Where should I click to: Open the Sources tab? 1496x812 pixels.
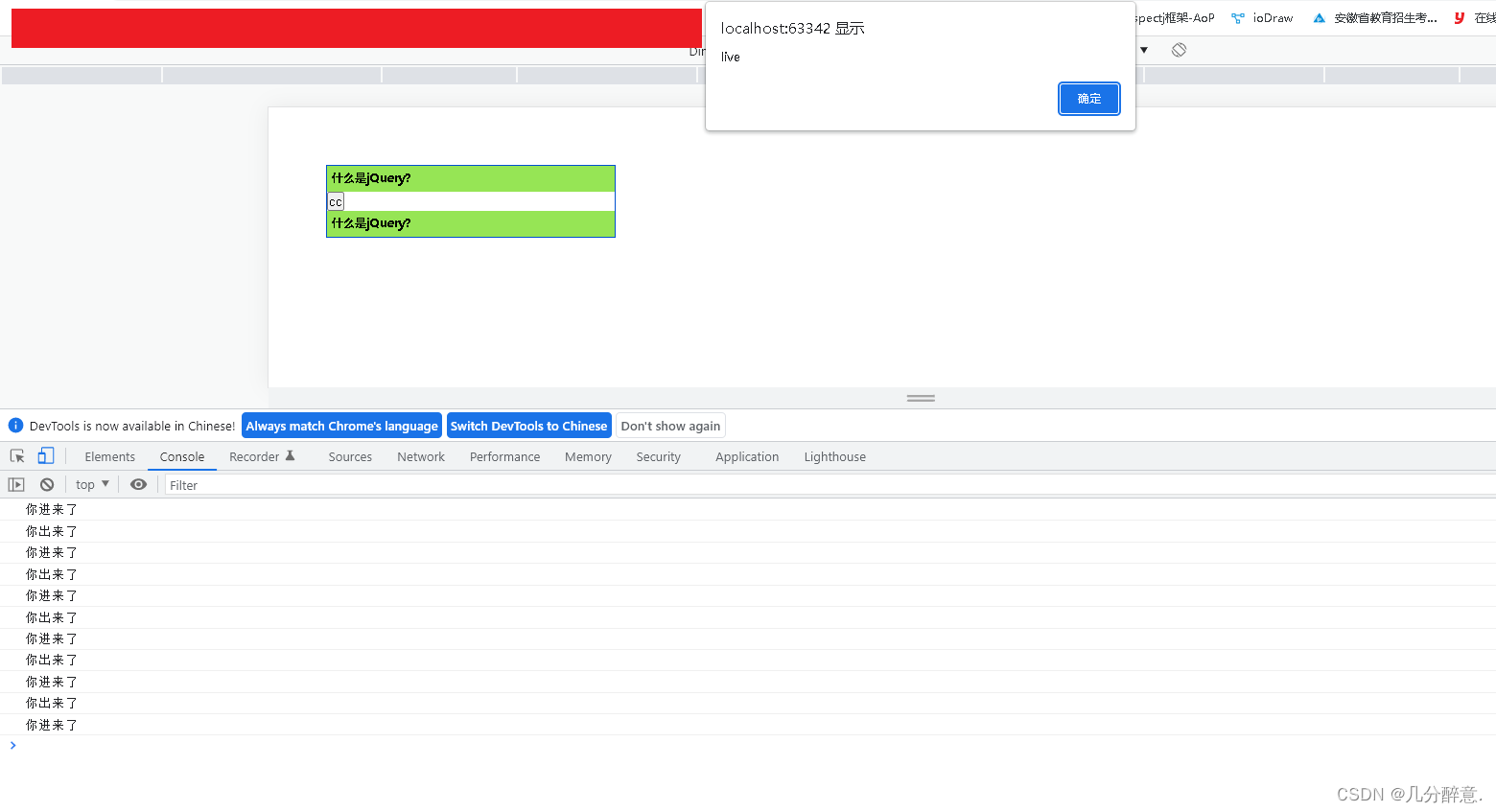(x=350, y=457)
